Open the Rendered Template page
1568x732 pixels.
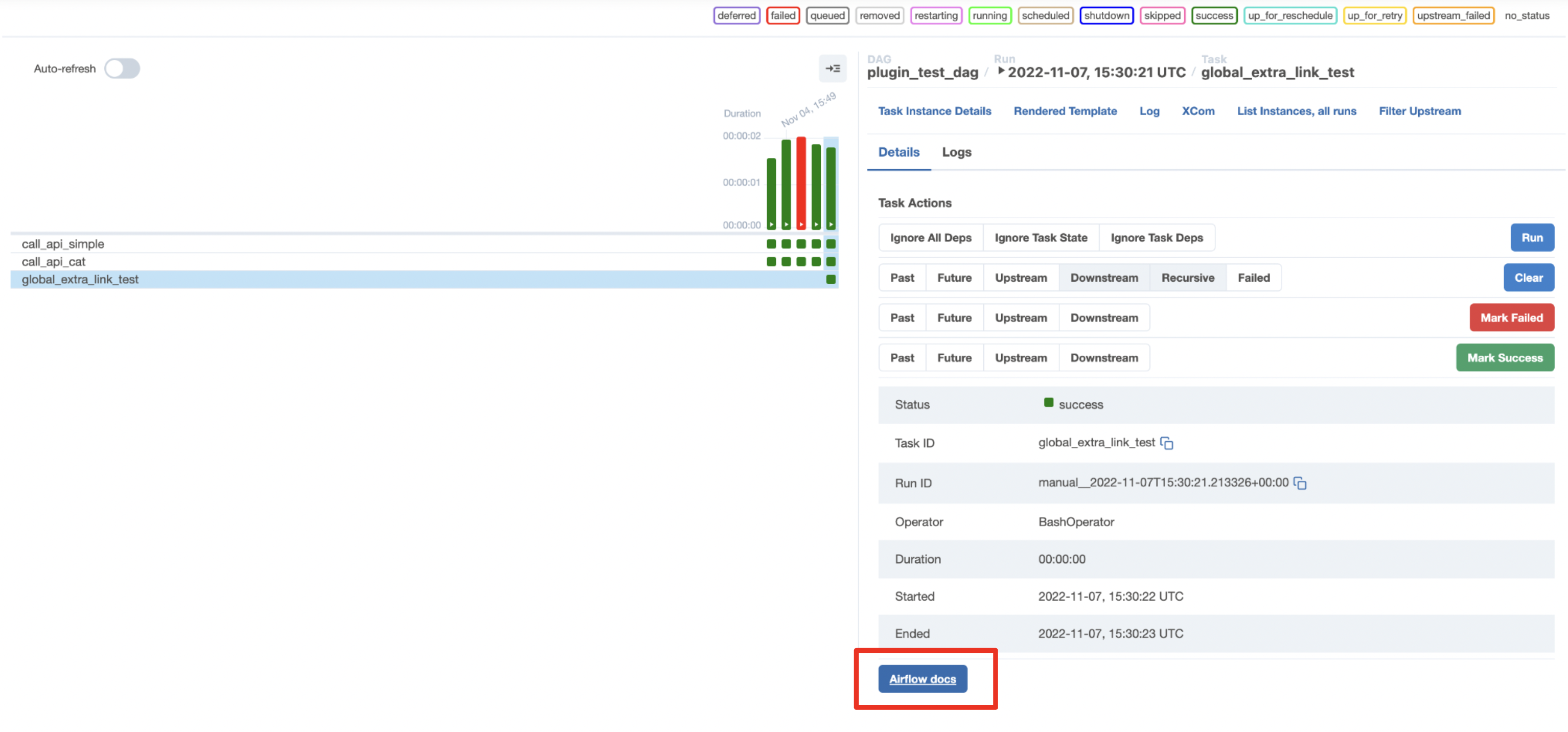[1065, 111]
